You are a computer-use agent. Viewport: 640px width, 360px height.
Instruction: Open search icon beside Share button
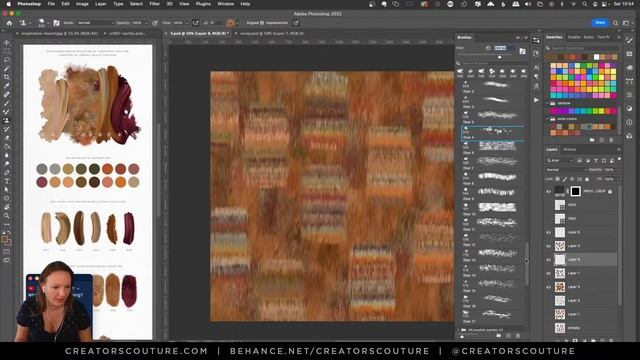click(x=616, y=23)
